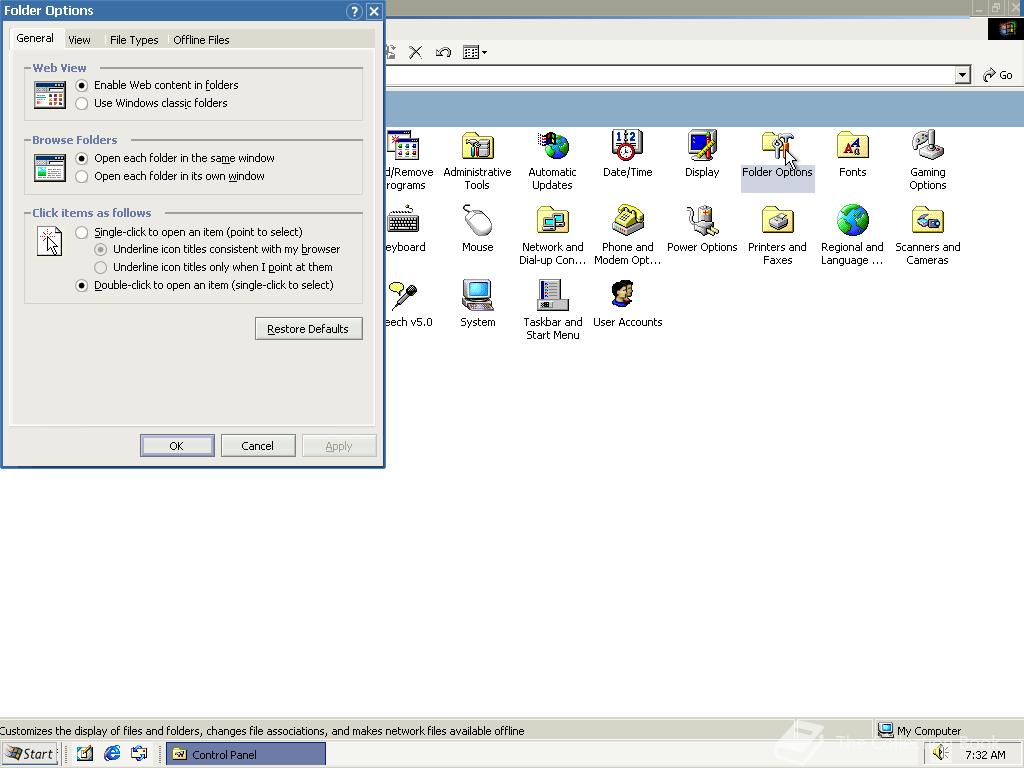Viewport: 1024px width, 768px height.
Task: Click the Undo toolbar icon
Action: 443,52
